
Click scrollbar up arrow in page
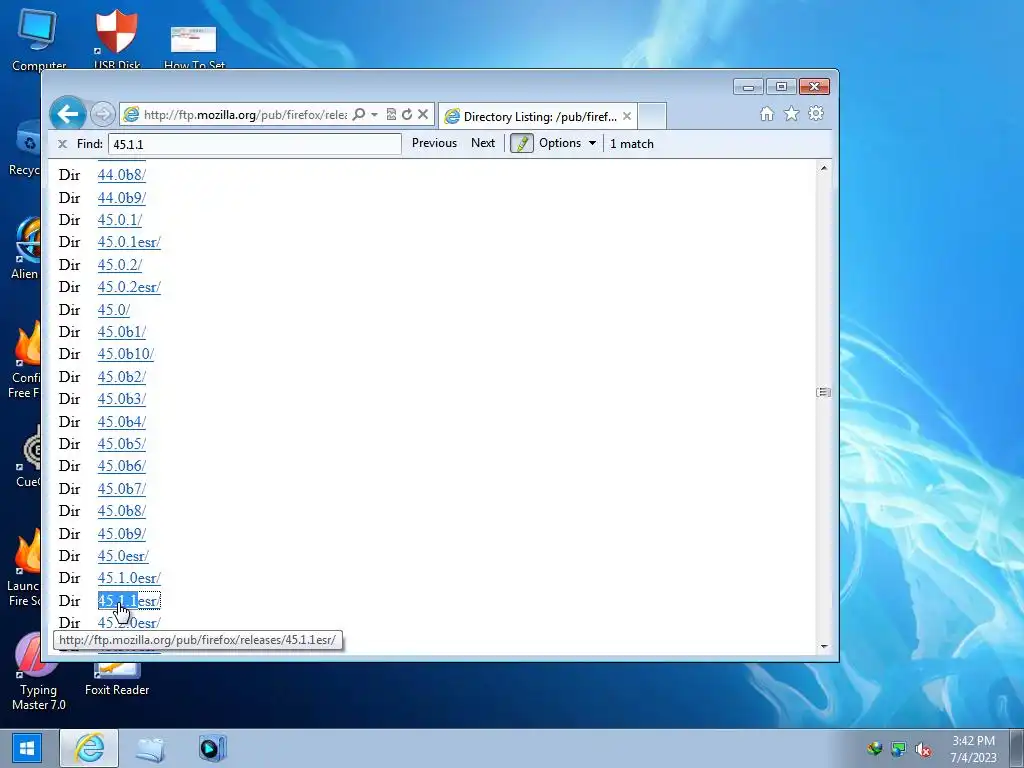click(x=824, y=168)
